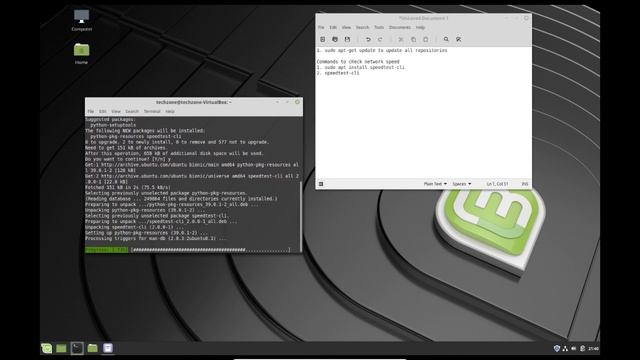Close the terminal window
640x360 pixels.
click(297, 102)
